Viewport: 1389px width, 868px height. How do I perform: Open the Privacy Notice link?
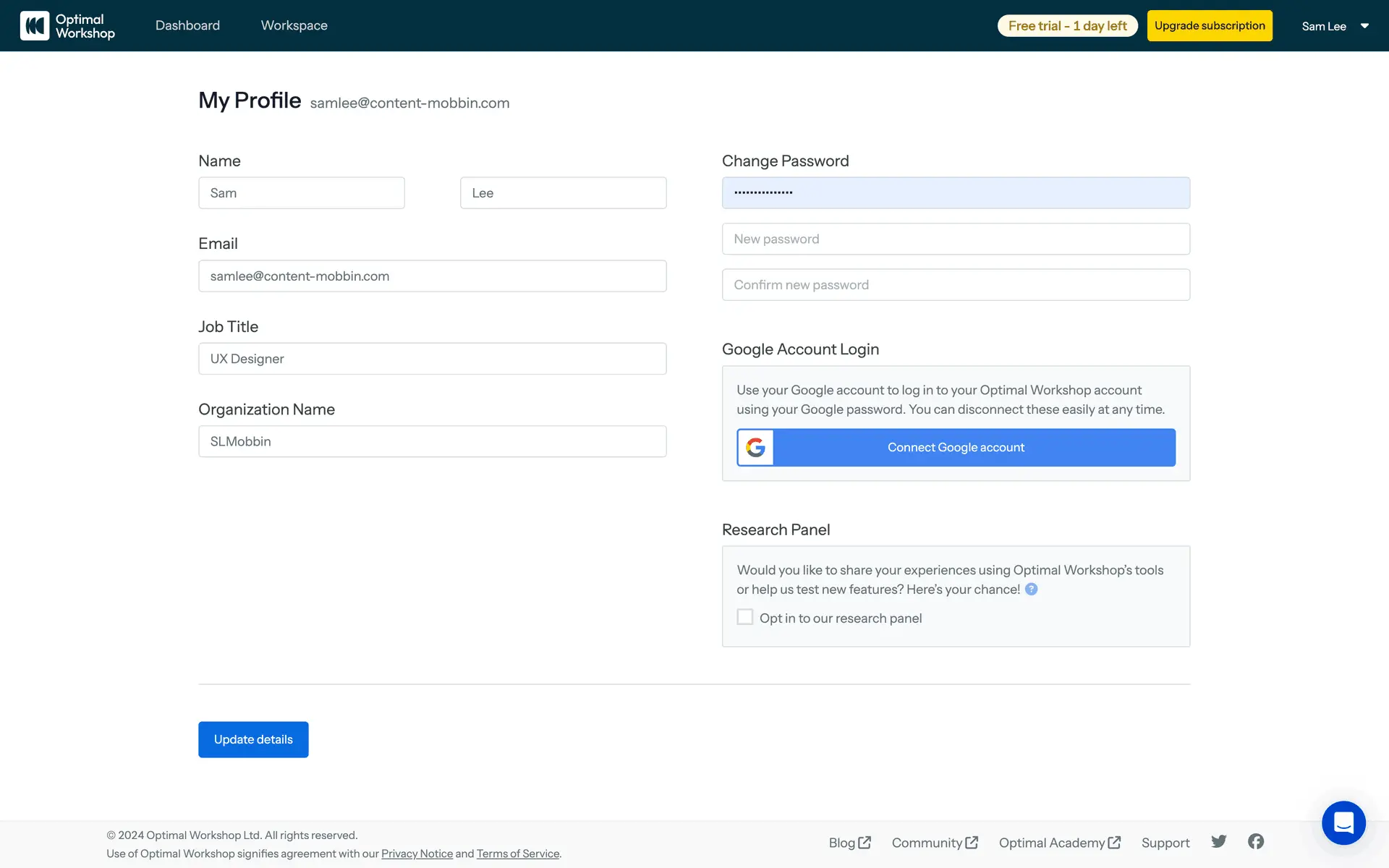coord(417,854)
